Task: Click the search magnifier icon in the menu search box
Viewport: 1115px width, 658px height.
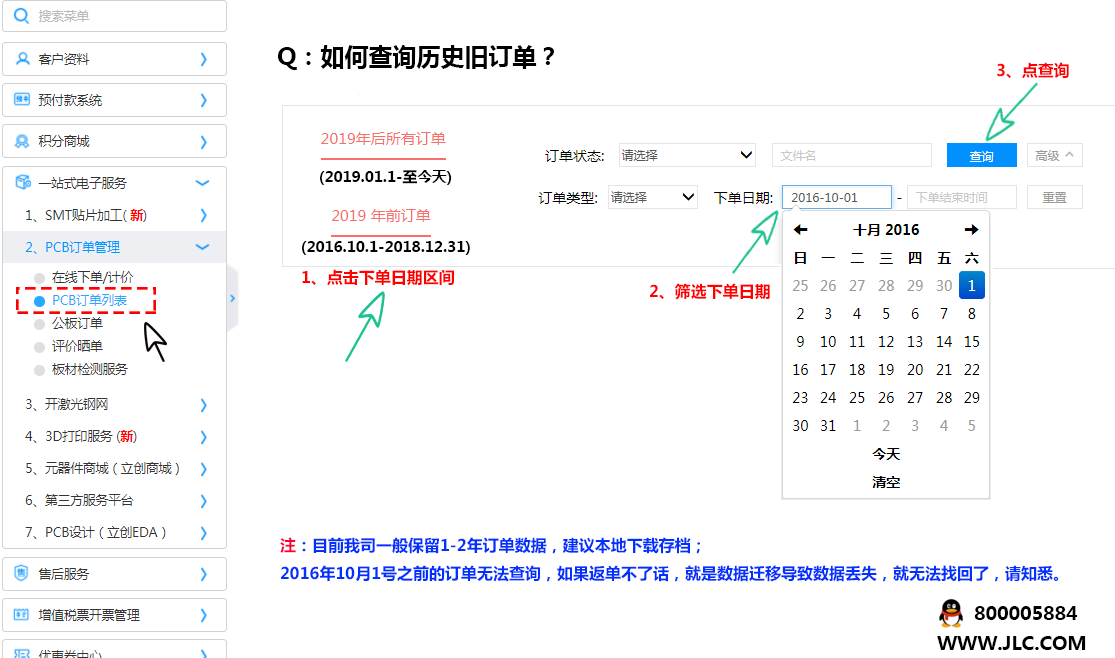Action: pyautogui.click(x=21, y=16)
